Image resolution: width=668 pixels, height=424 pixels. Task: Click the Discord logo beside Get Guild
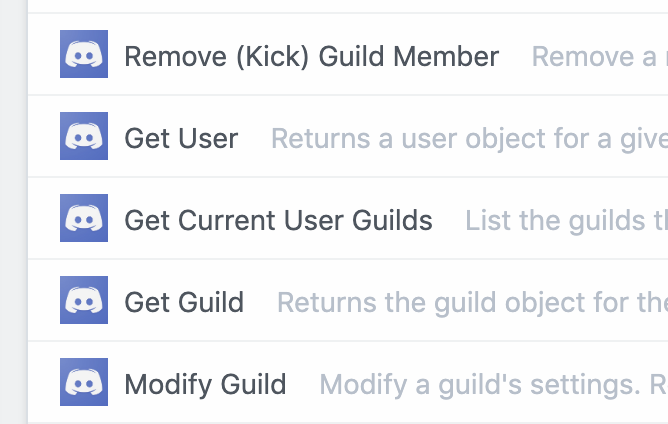click(x=85, y=301)
